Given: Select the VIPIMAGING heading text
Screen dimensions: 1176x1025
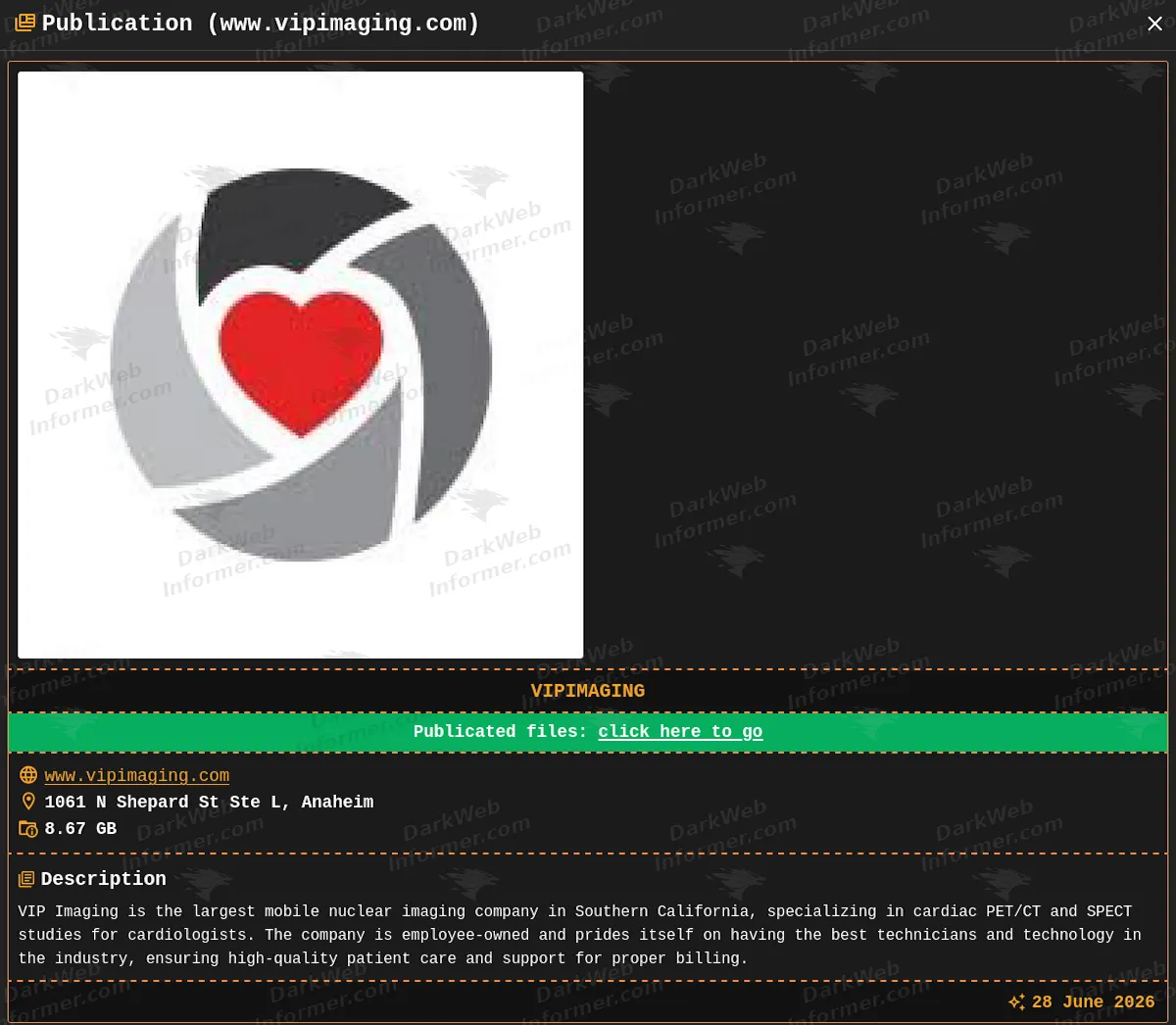Looking at the screenshot, I should click(x=588, y=691).
